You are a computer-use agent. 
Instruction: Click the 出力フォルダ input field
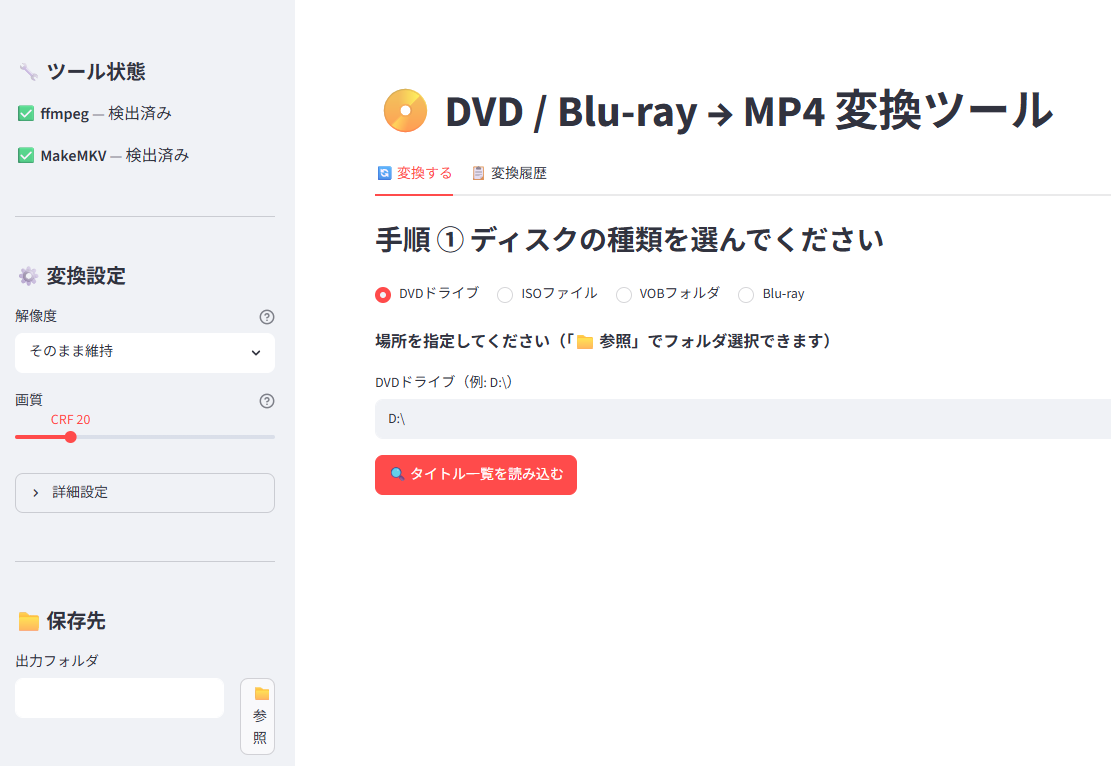tap(119, 698)
